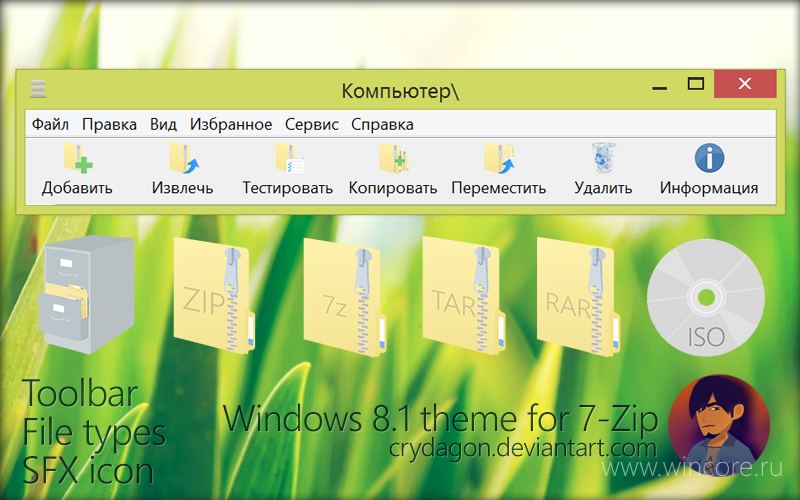The image size is (800, 500).
Task: Click the Переместить text label
Action: click(x=498, y=188)
